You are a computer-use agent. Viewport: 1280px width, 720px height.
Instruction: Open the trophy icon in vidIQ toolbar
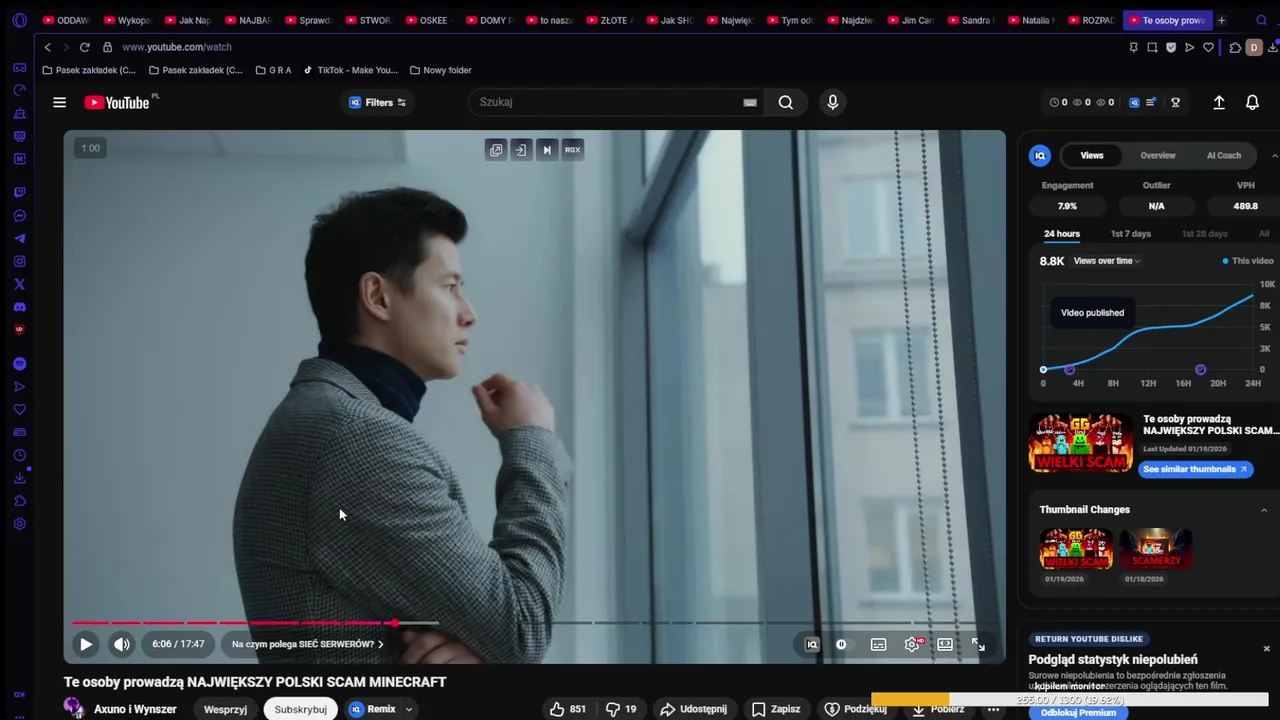pos(1176,102)
